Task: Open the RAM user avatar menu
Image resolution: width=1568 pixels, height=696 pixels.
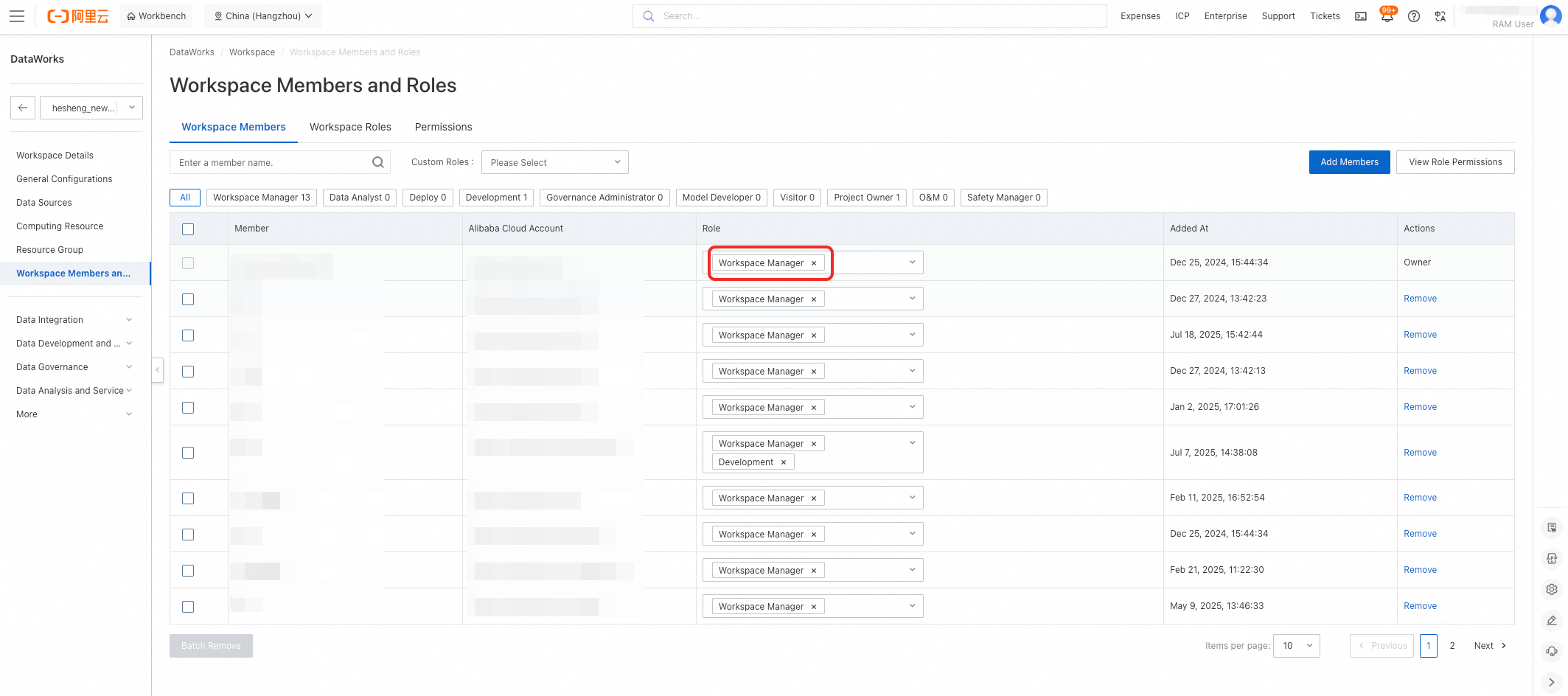Action: [1551, 15]
